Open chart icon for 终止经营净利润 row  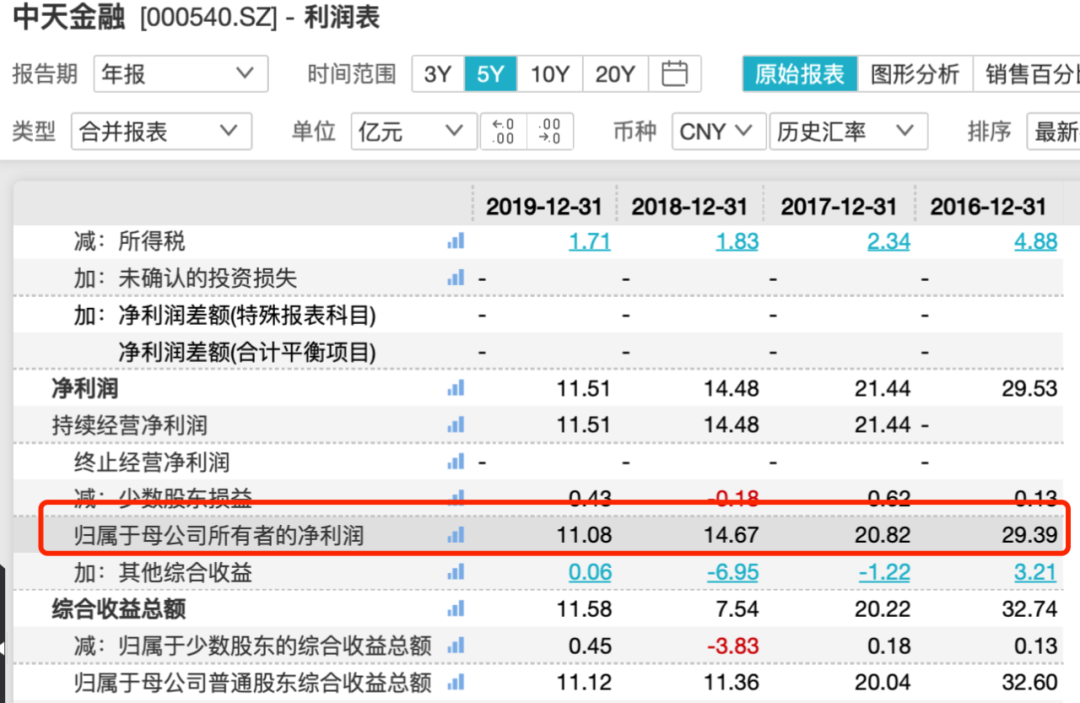pos(455,462)
